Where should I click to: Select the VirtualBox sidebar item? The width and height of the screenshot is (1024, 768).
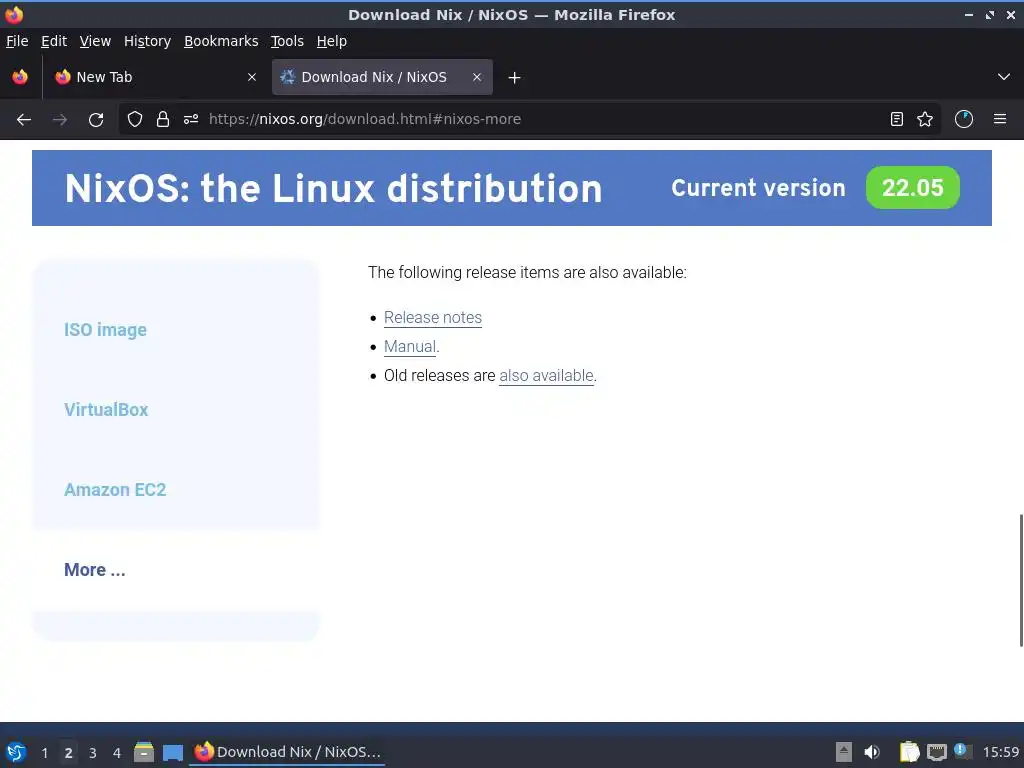106,410
